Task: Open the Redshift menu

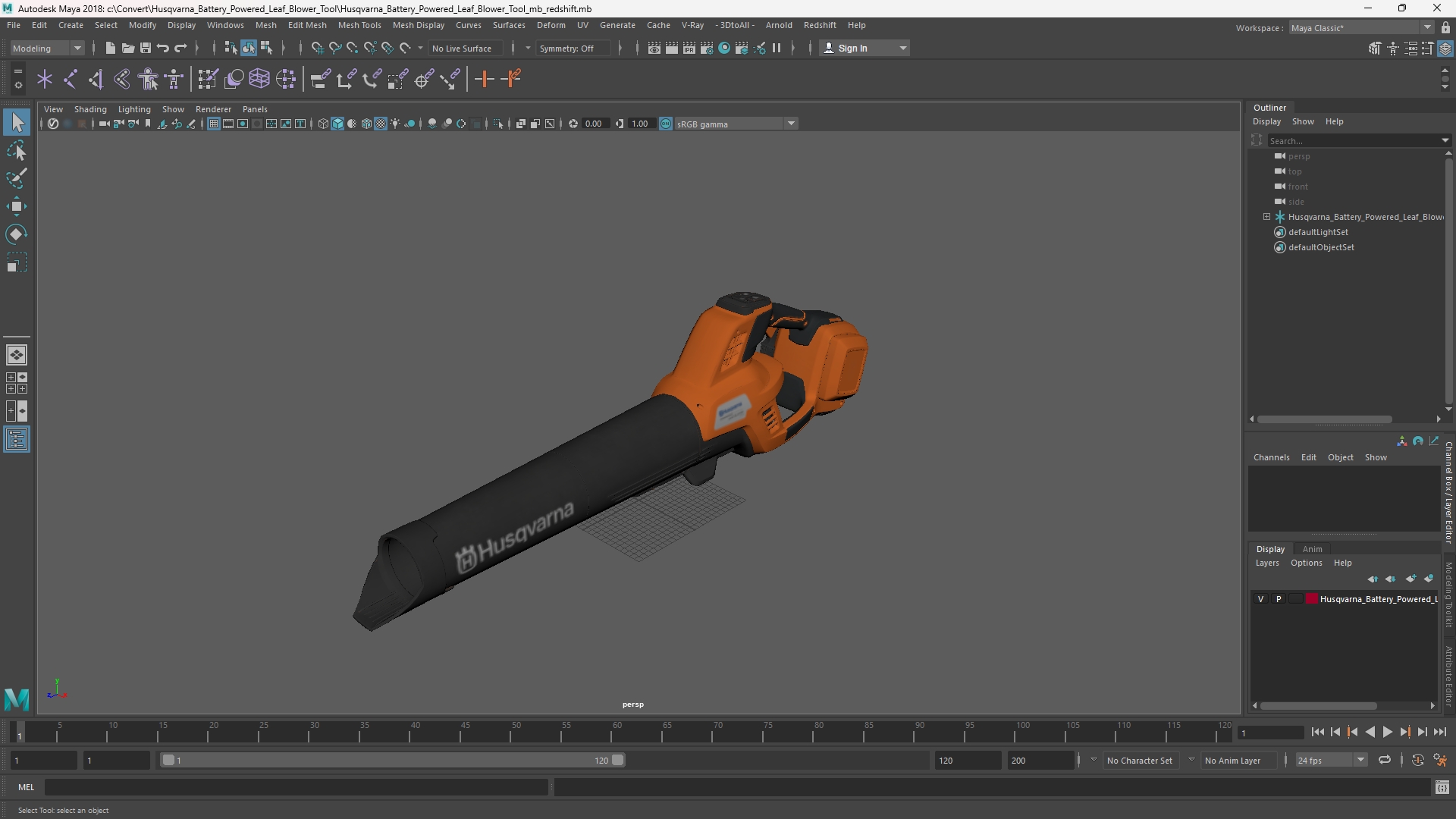Action: (820, 25)
